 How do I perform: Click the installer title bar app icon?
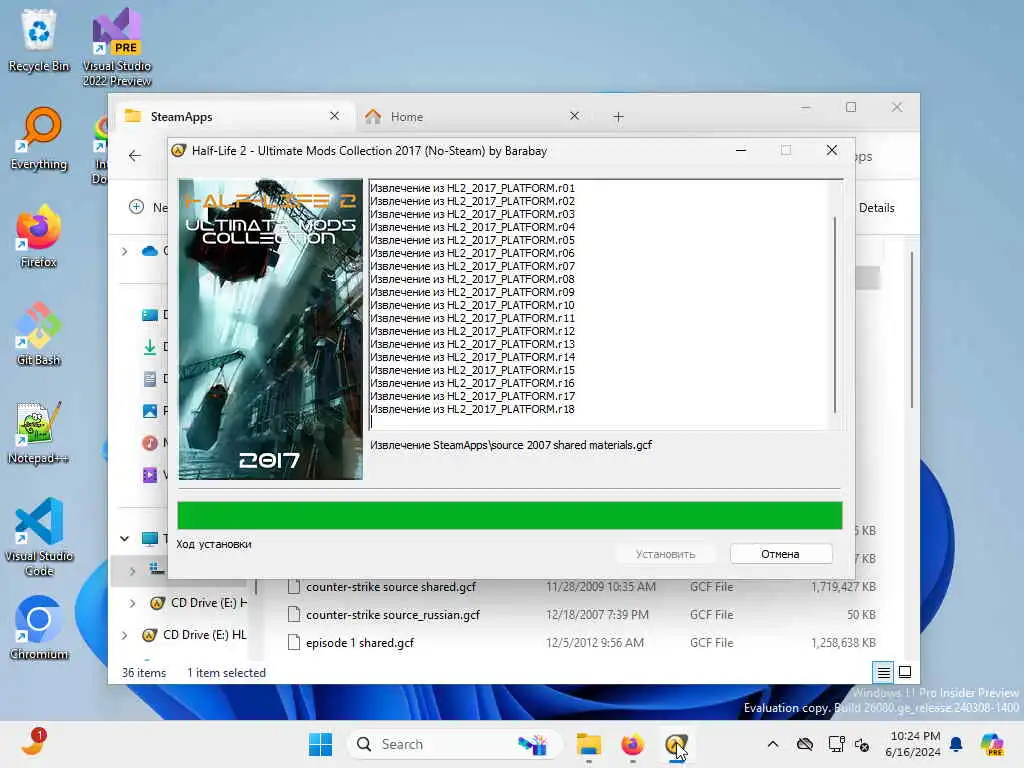tap(178, 151)
